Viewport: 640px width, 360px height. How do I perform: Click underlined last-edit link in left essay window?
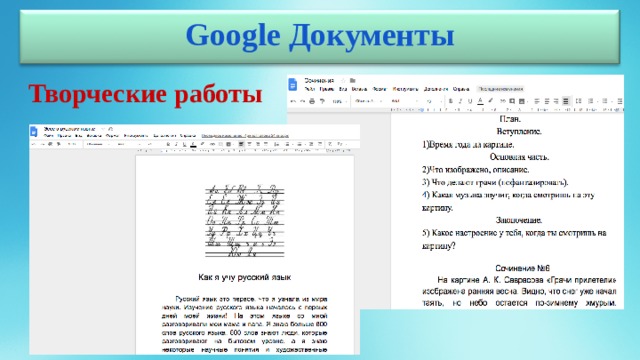(245, 136)
